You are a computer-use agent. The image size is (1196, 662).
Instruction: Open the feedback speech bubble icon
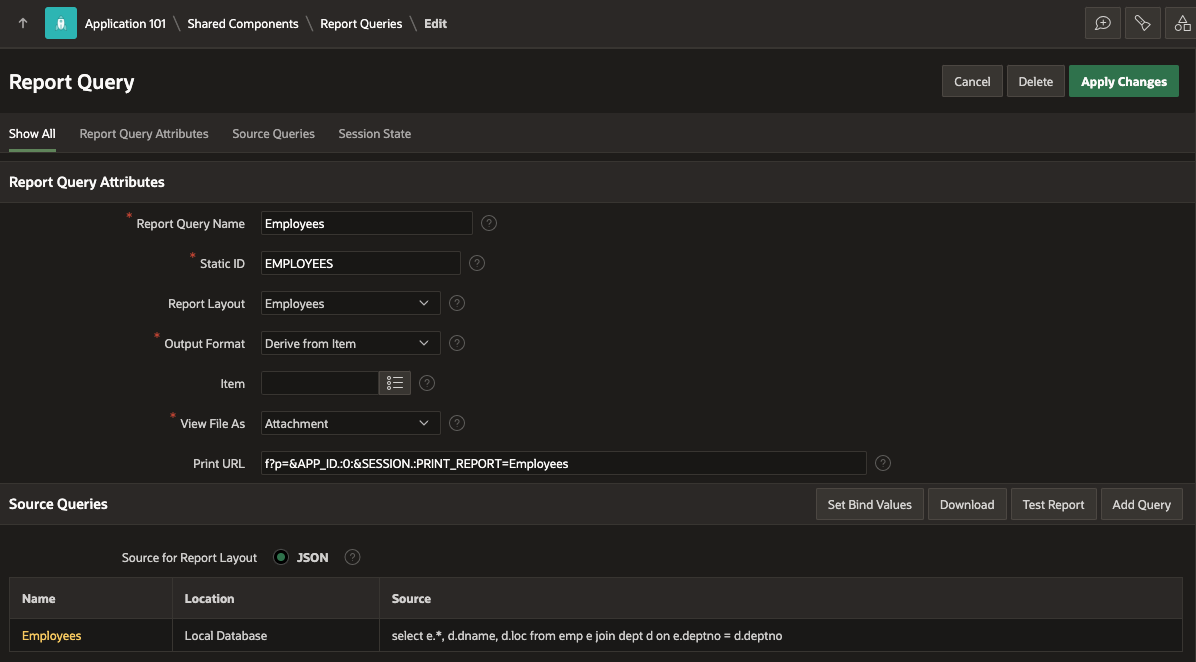(x=1102, y=22)
